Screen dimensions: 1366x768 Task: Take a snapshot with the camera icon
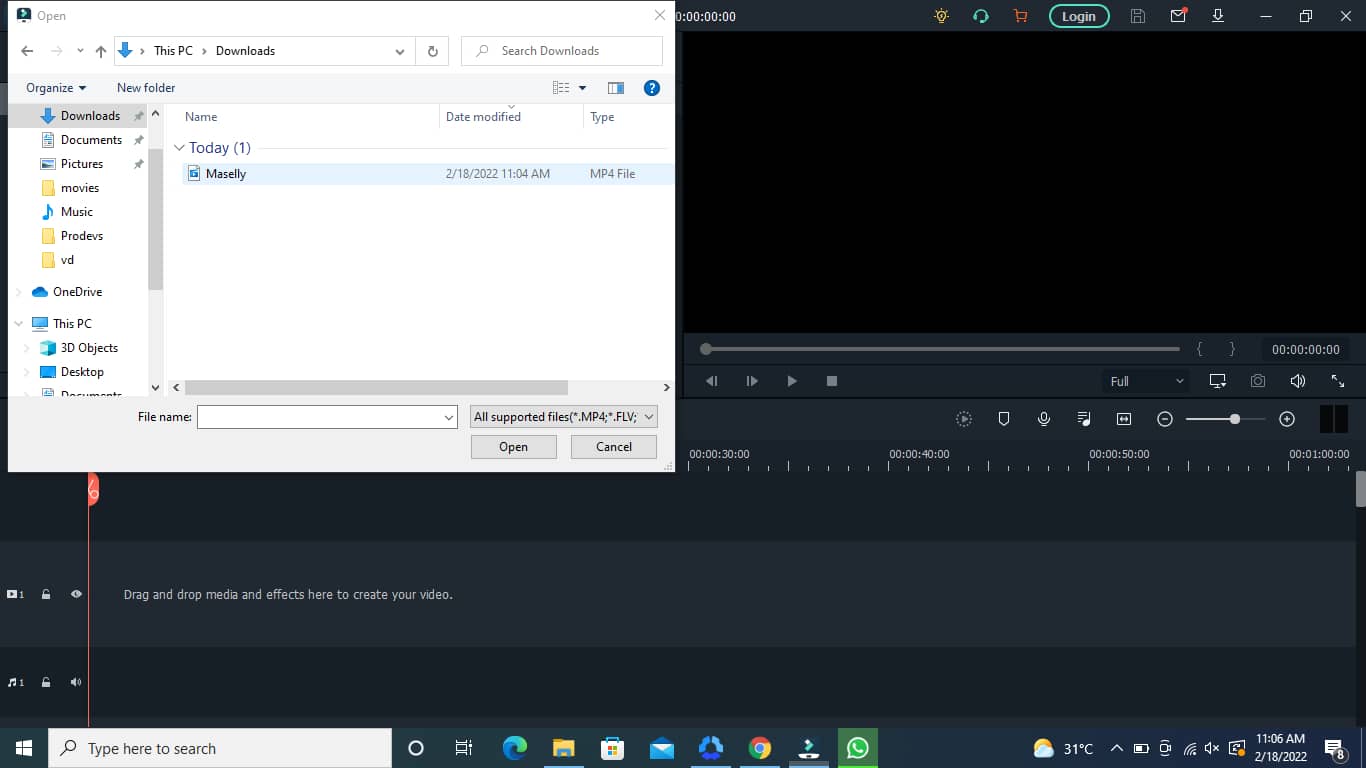pyautogui.click(x=1258, y=381)
